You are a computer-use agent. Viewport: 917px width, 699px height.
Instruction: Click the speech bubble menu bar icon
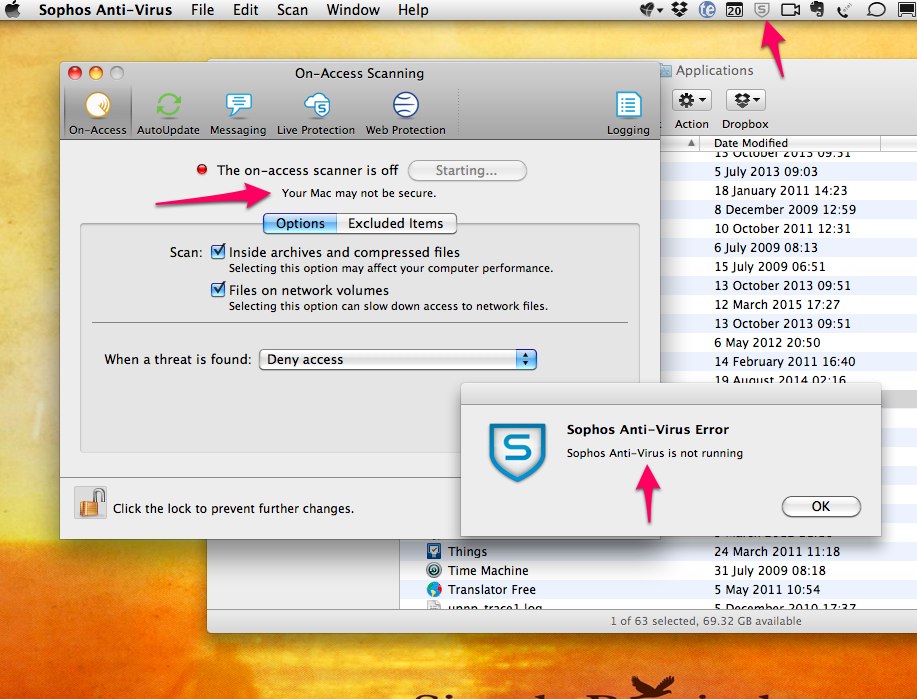(x=875, y=10)
